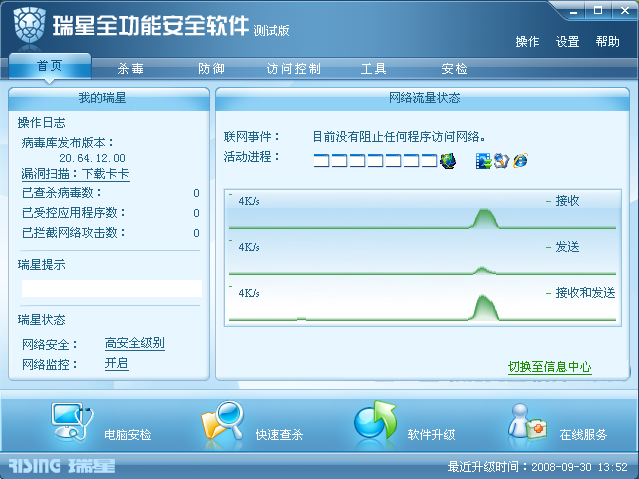Screen dimensions: 639x479
Task: Select the globe-shield active process icon
Action: 448,161
